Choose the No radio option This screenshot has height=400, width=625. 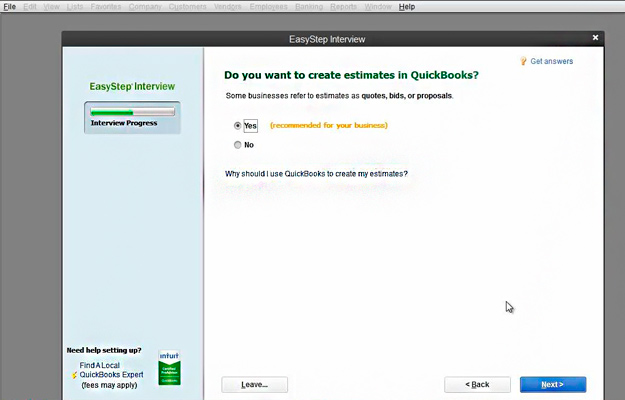[238, 145]
